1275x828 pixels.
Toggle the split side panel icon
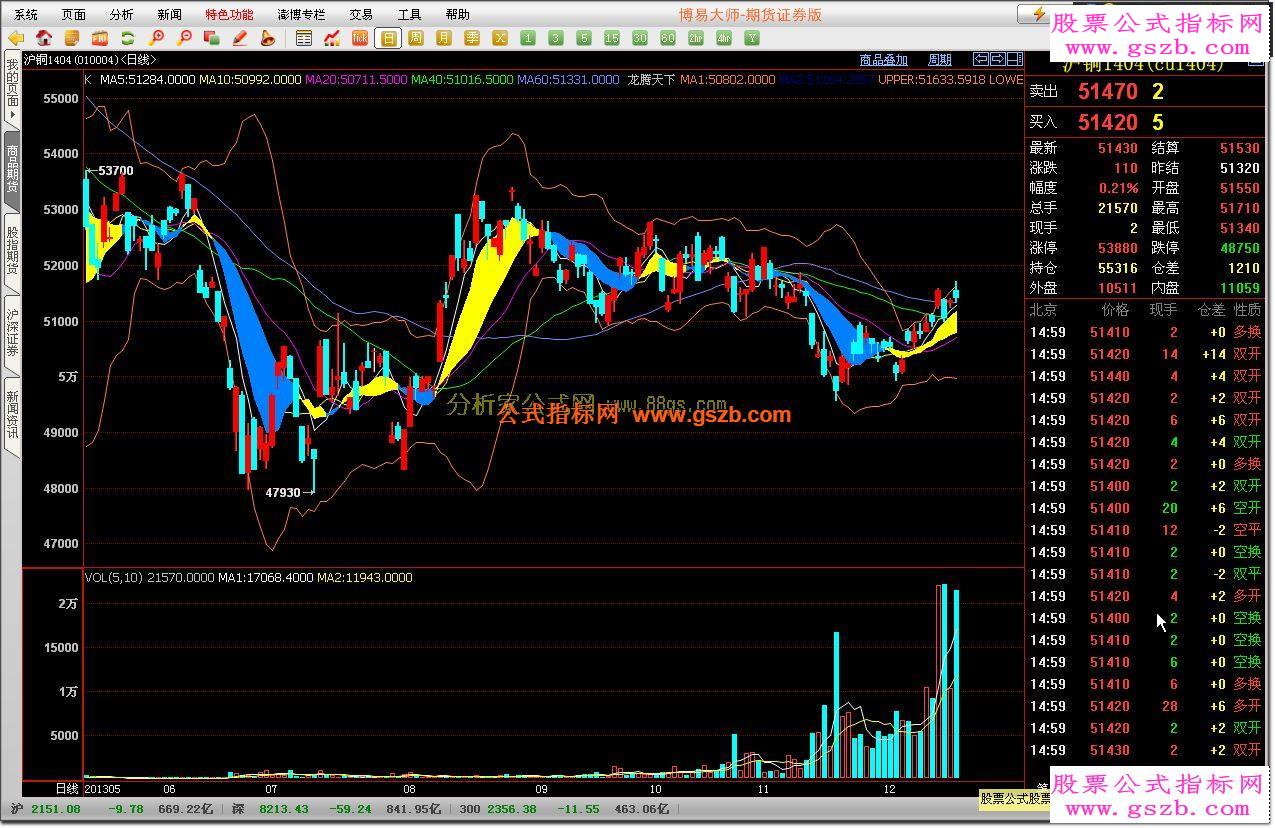pyautogui.click(x=1013, y=59)
